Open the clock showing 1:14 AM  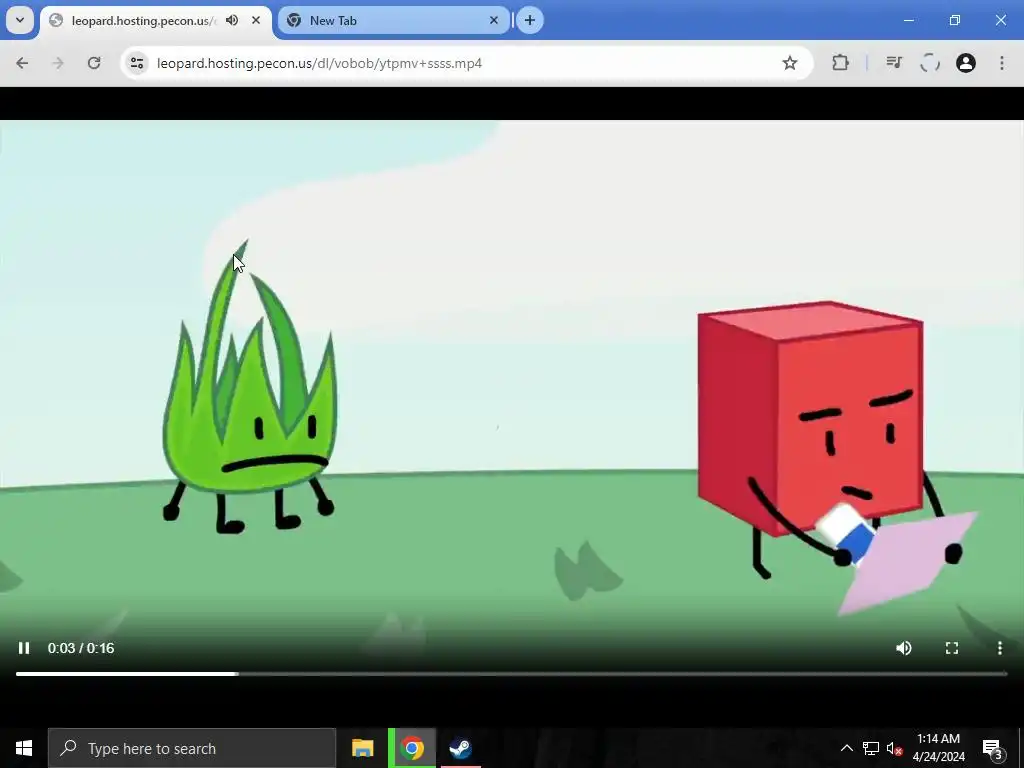(938, 748)
